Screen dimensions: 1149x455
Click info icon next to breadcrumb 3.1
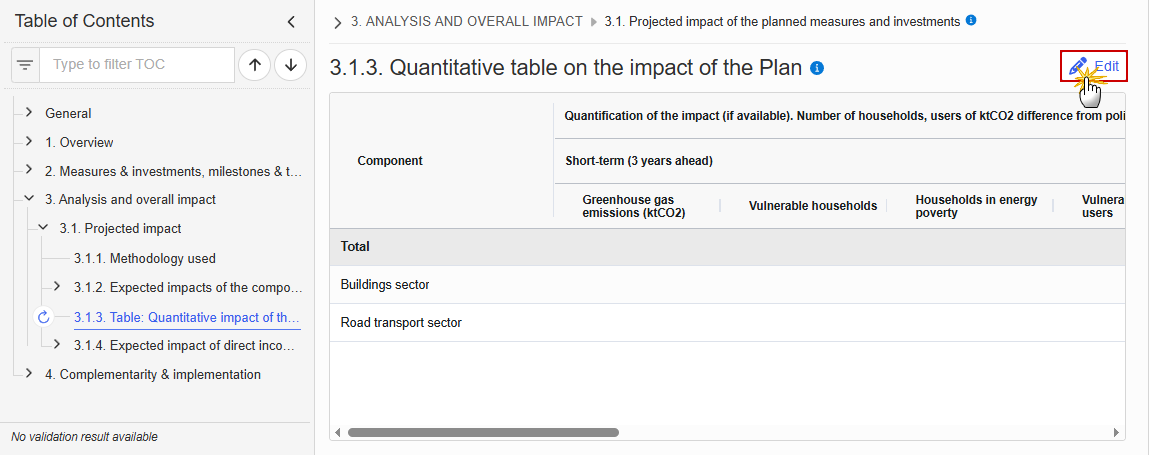971,21
